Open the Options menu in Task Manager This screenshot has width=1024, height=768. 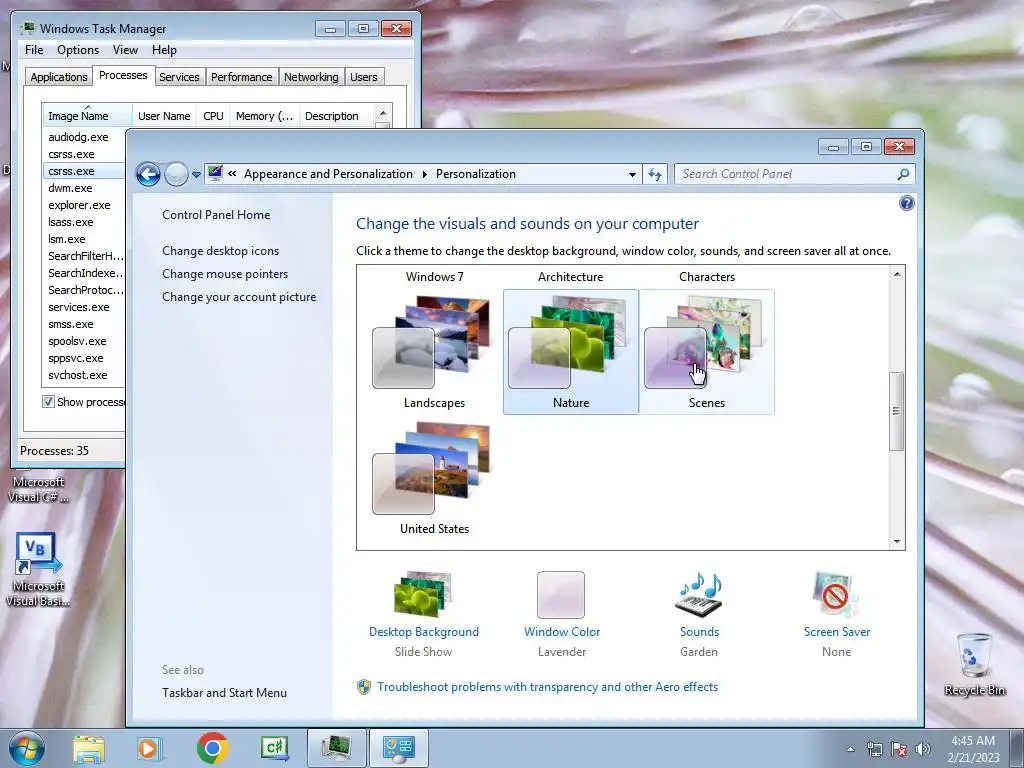pos(78,50)
